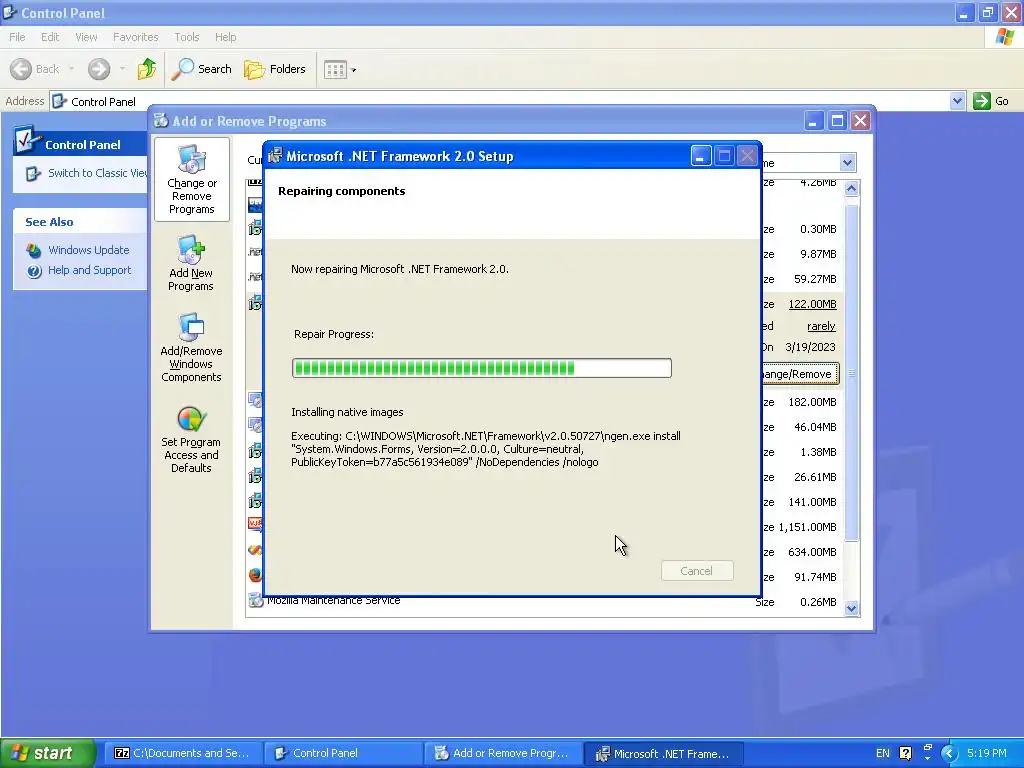This screenshot has width=1024, height=768.
Task: Click the Control Panel icon in address bar
Action: [x=59, y=101]
